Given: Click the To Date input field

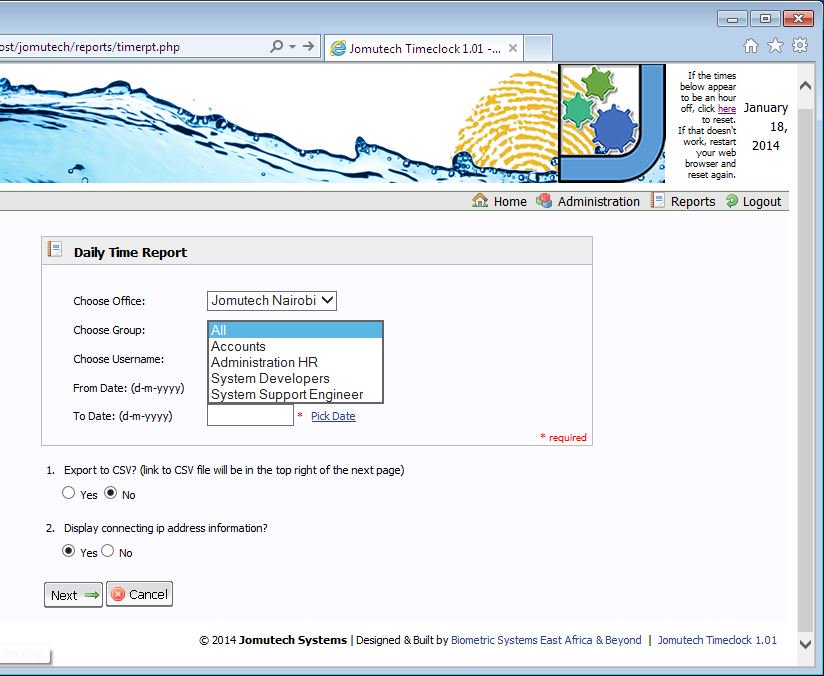Looking at the screenshot, I should pos(250,415).
